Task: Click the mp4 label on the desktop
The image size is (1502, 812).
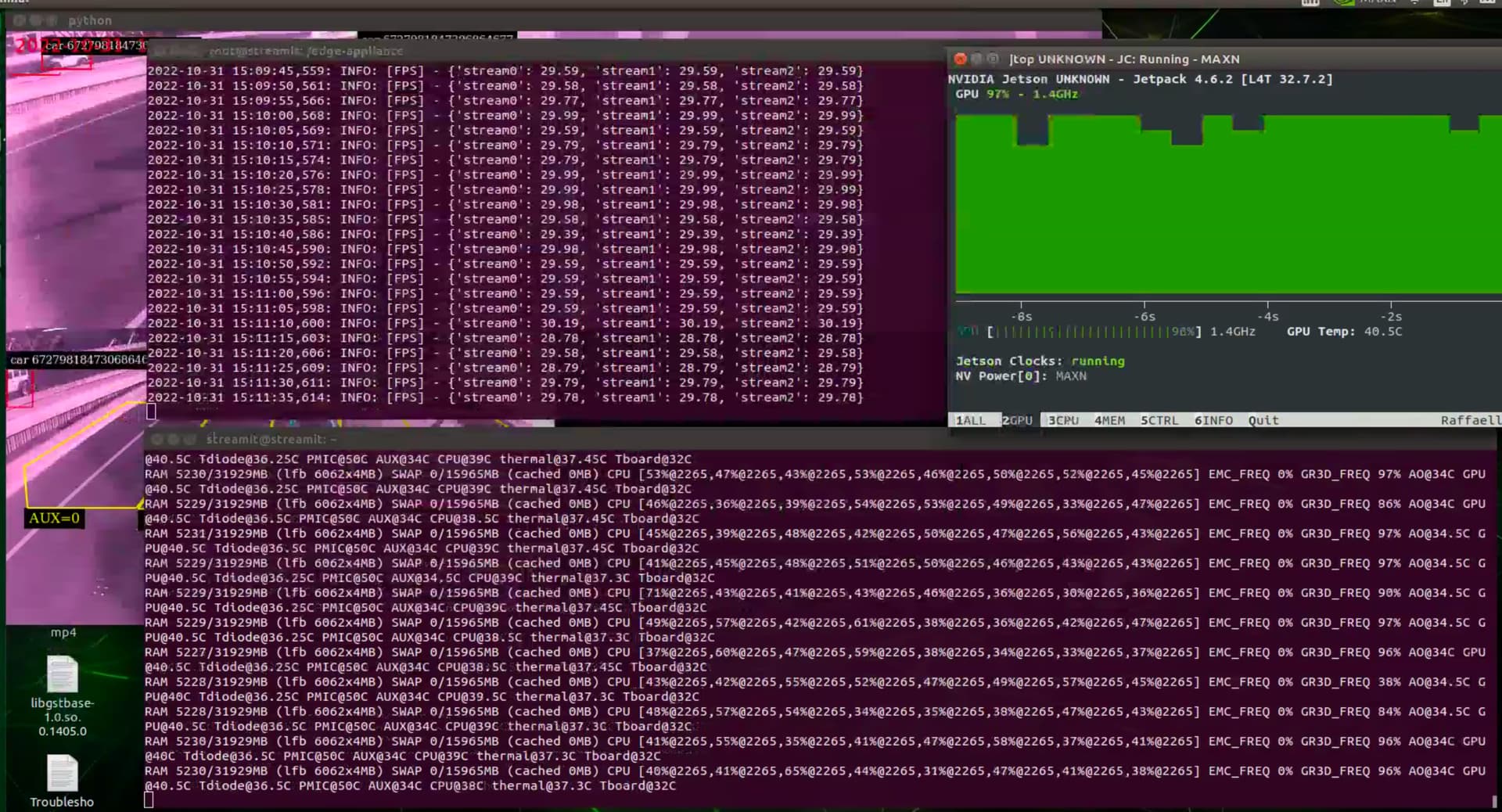Action: [x=63, y=632]
